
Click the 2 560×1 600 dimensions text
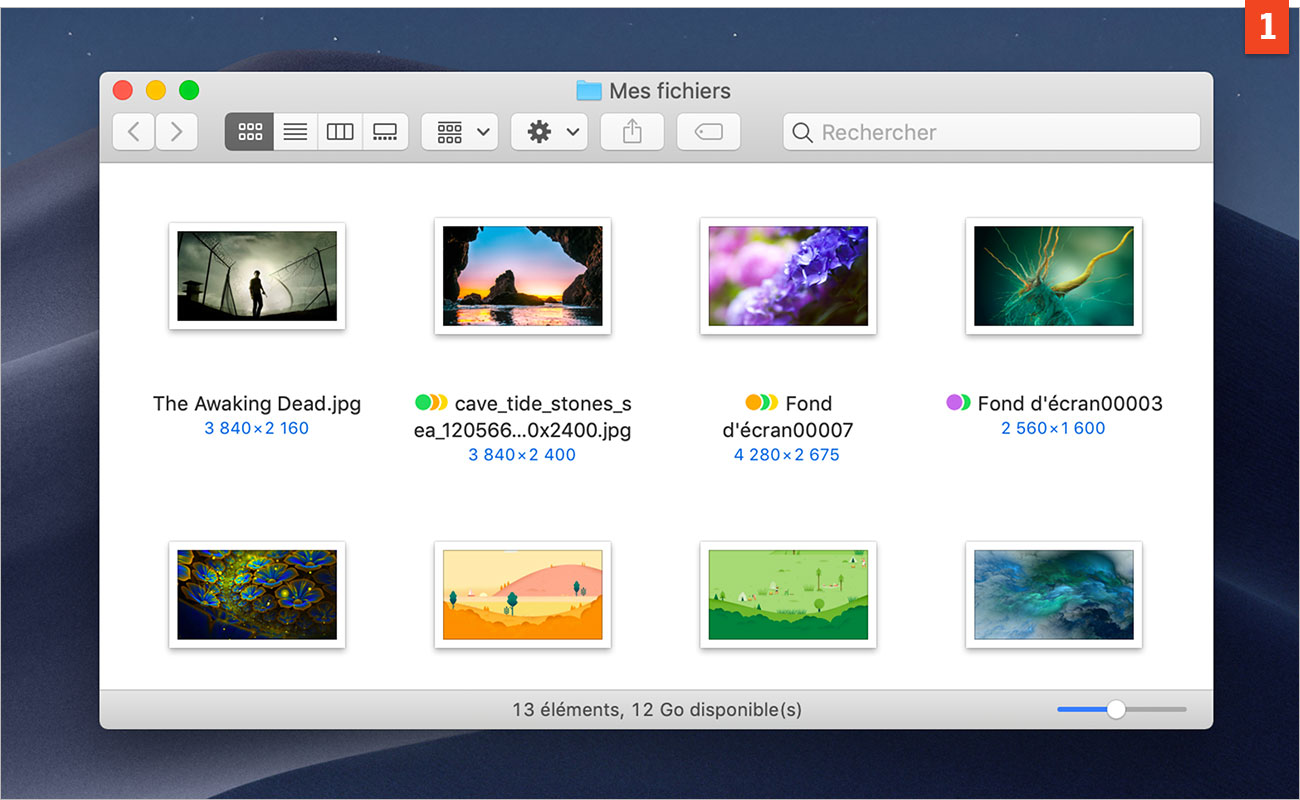click(1054, 428)
